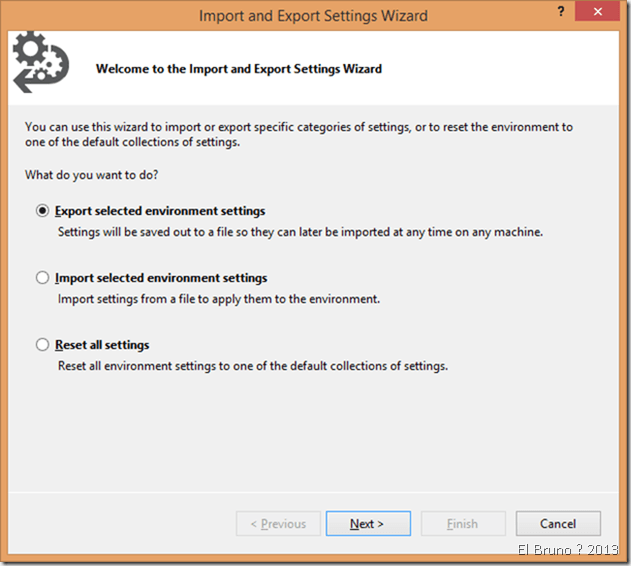Image resolution: width=631 pixels, height=566 pixels.
Task: Click the window title bar text
Action: click(x=313, y=16)
